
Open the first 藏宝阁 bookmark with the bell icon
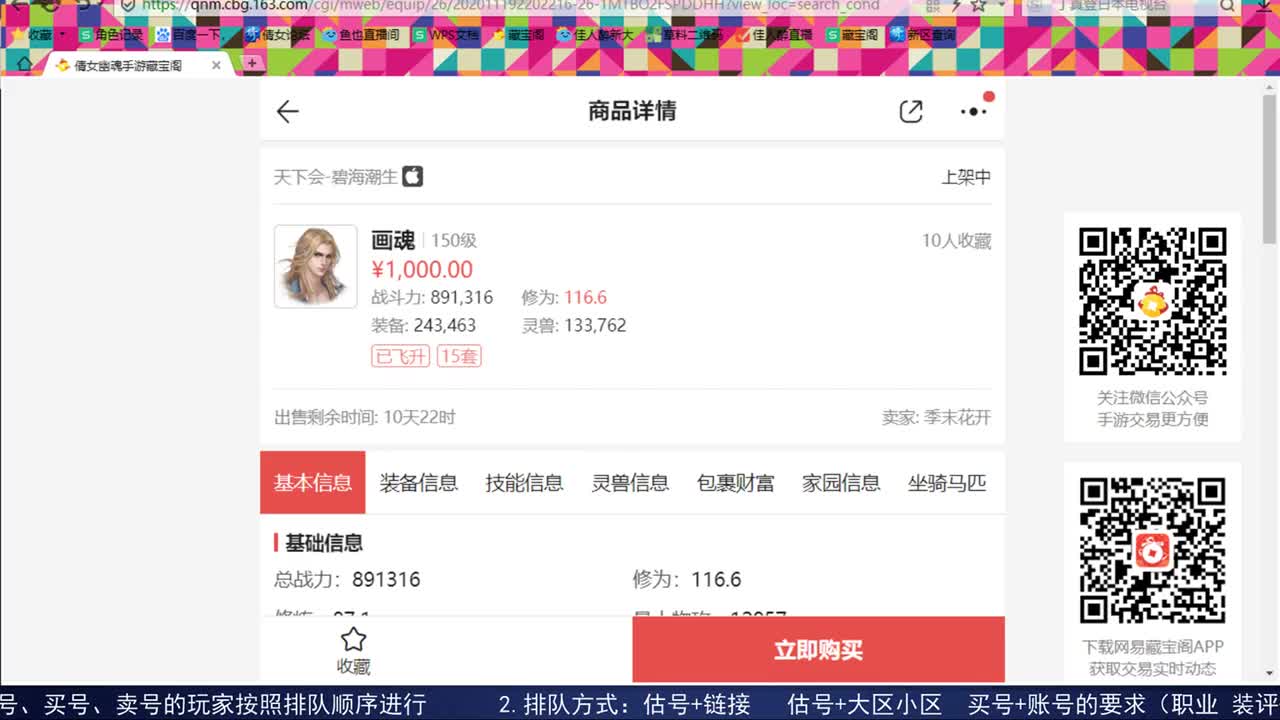[x=518, y=34]
